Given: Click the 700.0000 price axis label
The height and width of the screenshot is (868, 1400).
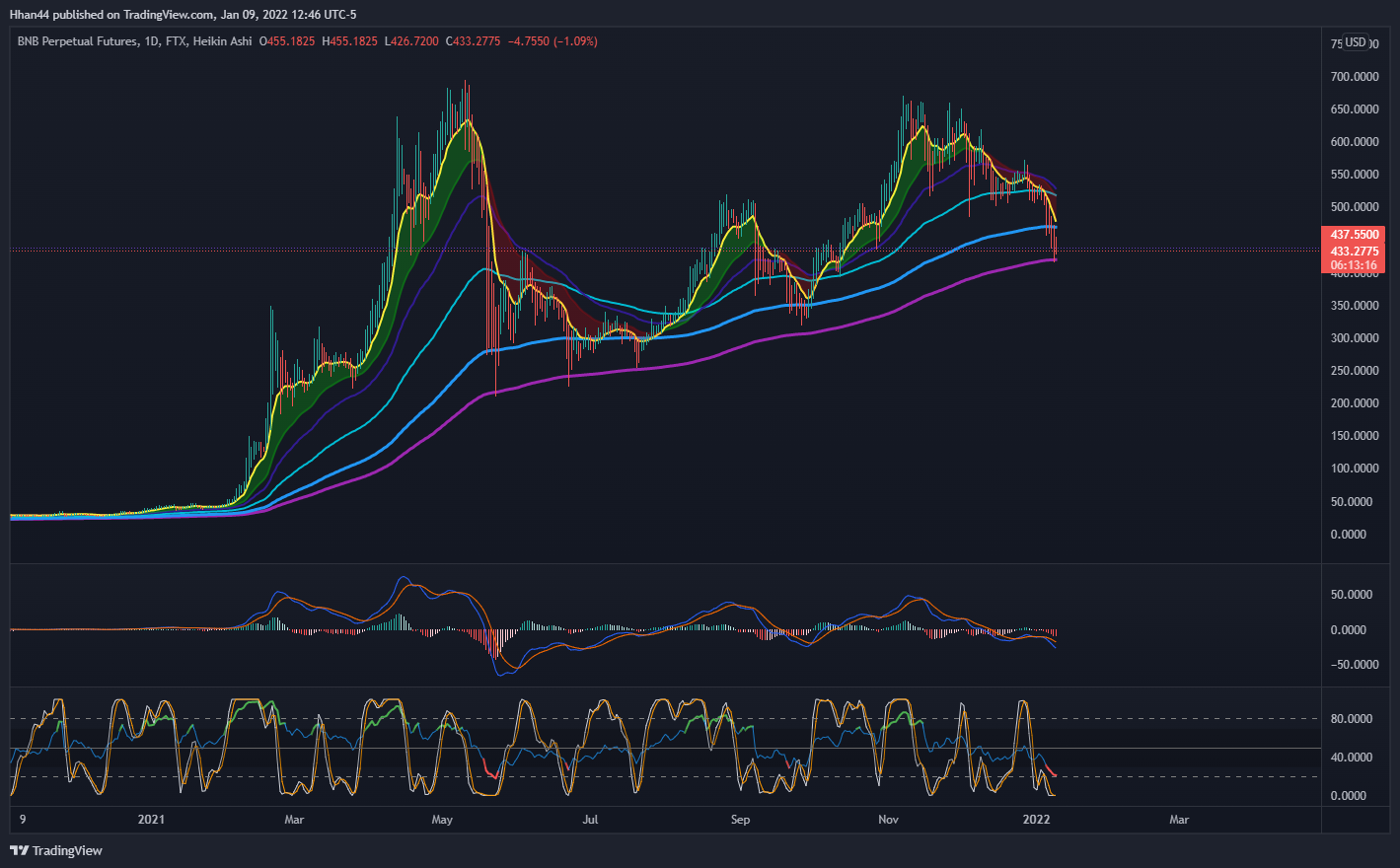Looking at the screenshot, I should pos(1355,77).
